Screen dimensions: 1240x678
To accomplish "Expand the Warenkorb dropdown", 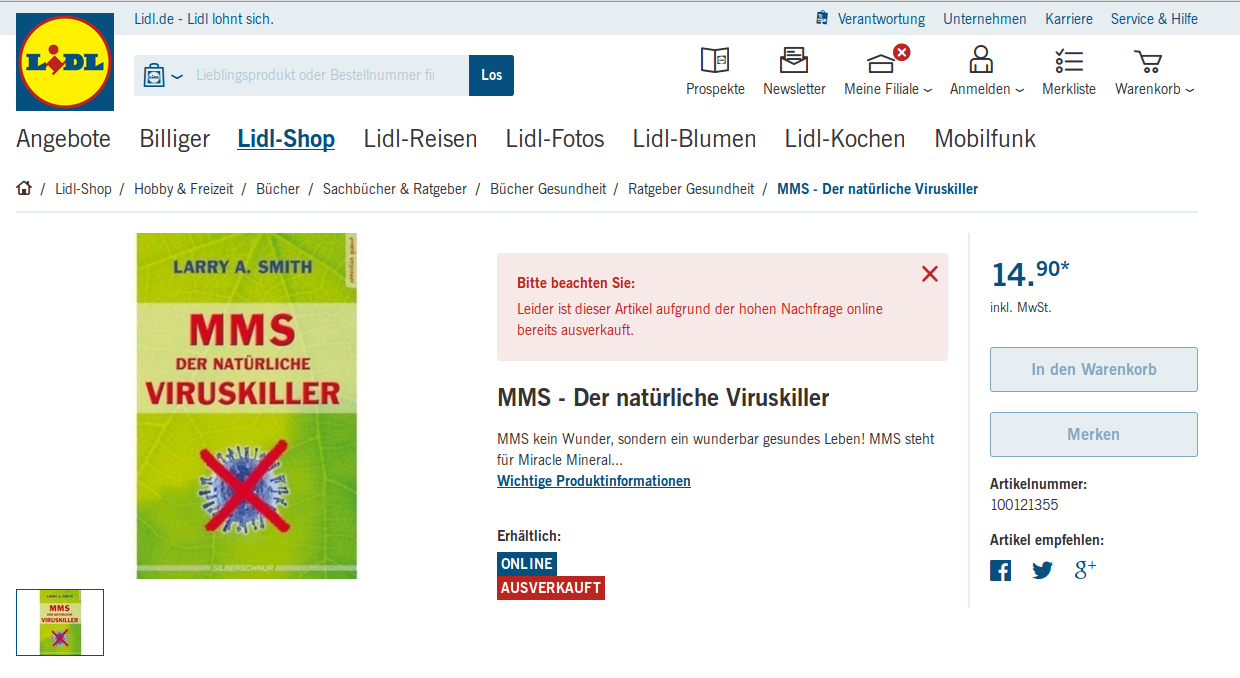I will point(1155,89).
